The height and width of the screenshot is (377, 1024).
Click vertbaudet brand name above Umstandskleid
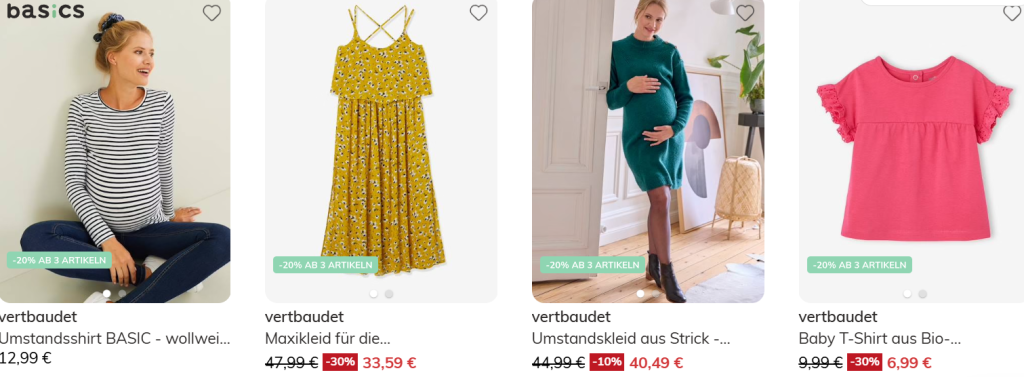[571, 318]
